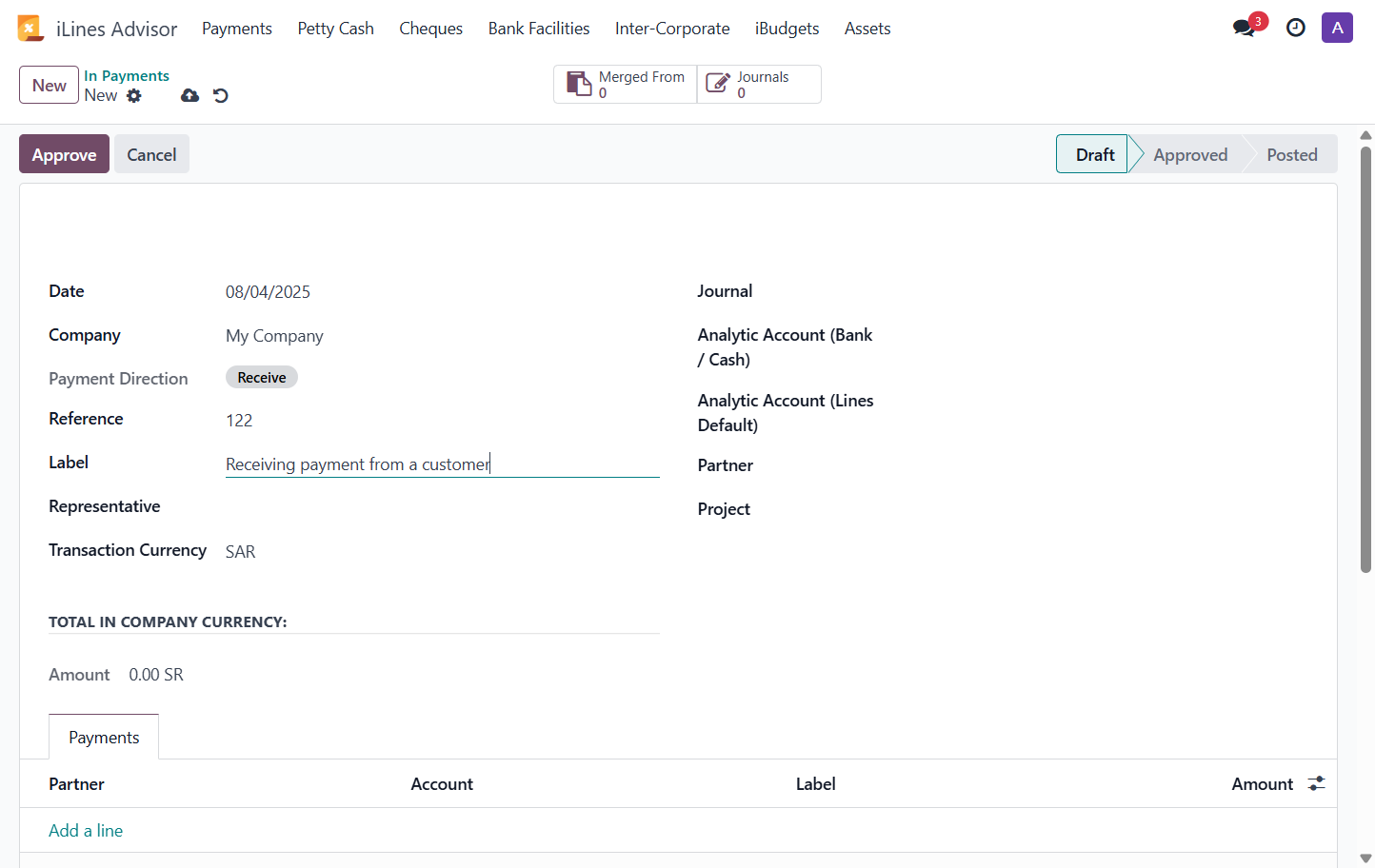
Task: Open Journals smart button
Action: [x=759, y=84]
